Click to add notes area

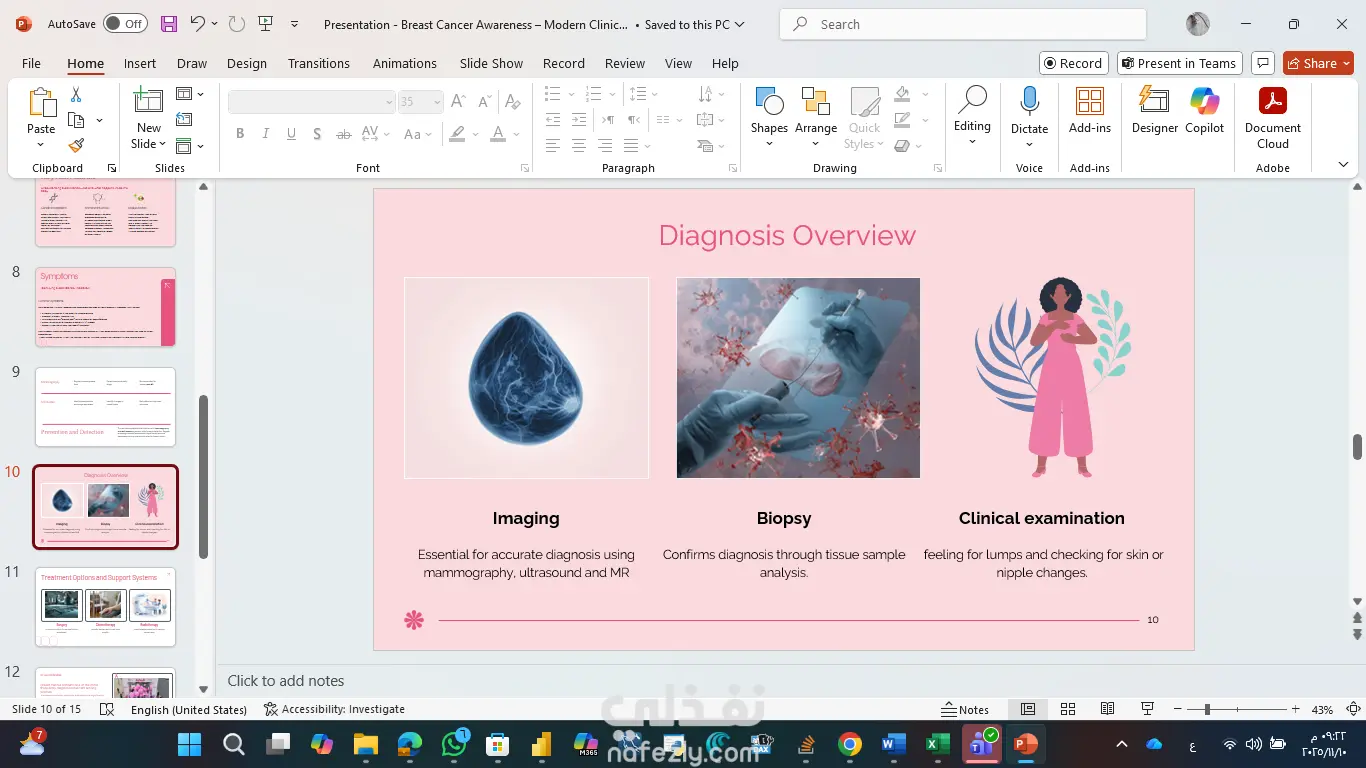286,681
